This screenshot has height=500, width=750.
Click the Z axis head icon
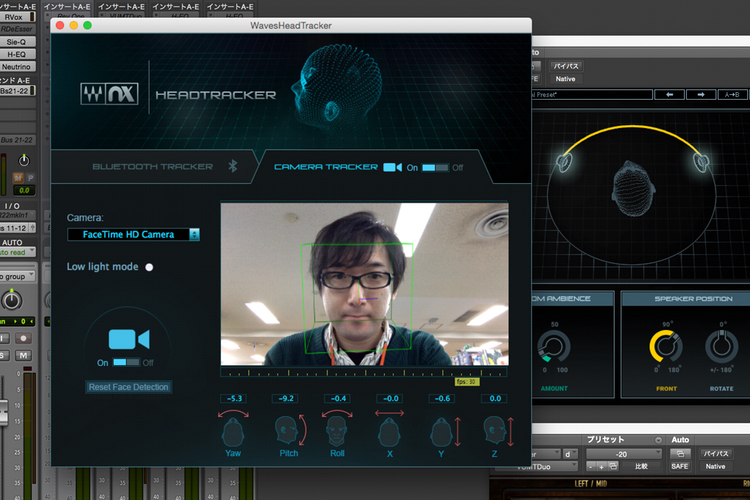[498, 431]
